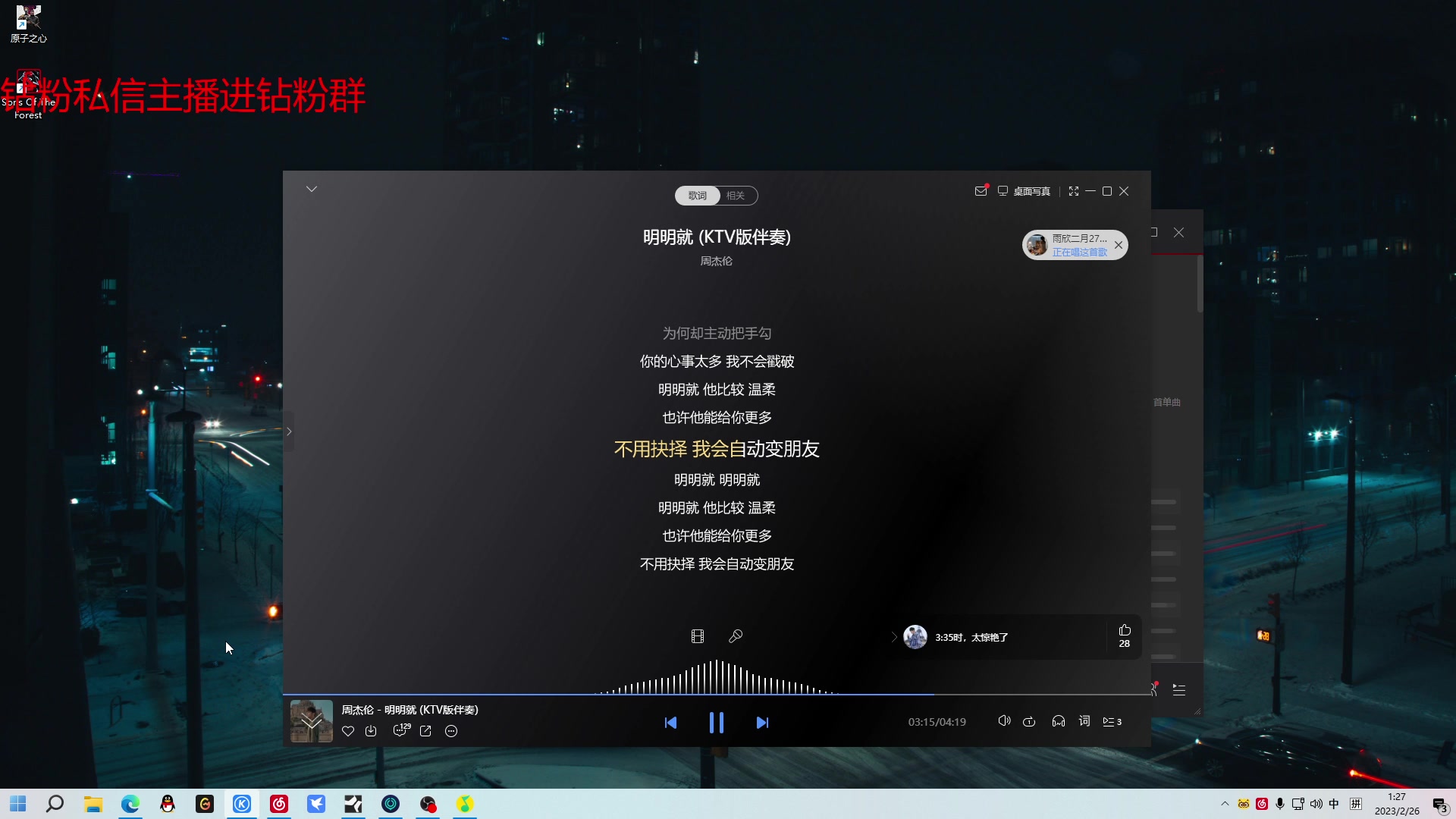Select the 歌词 tab

(698, 196)
